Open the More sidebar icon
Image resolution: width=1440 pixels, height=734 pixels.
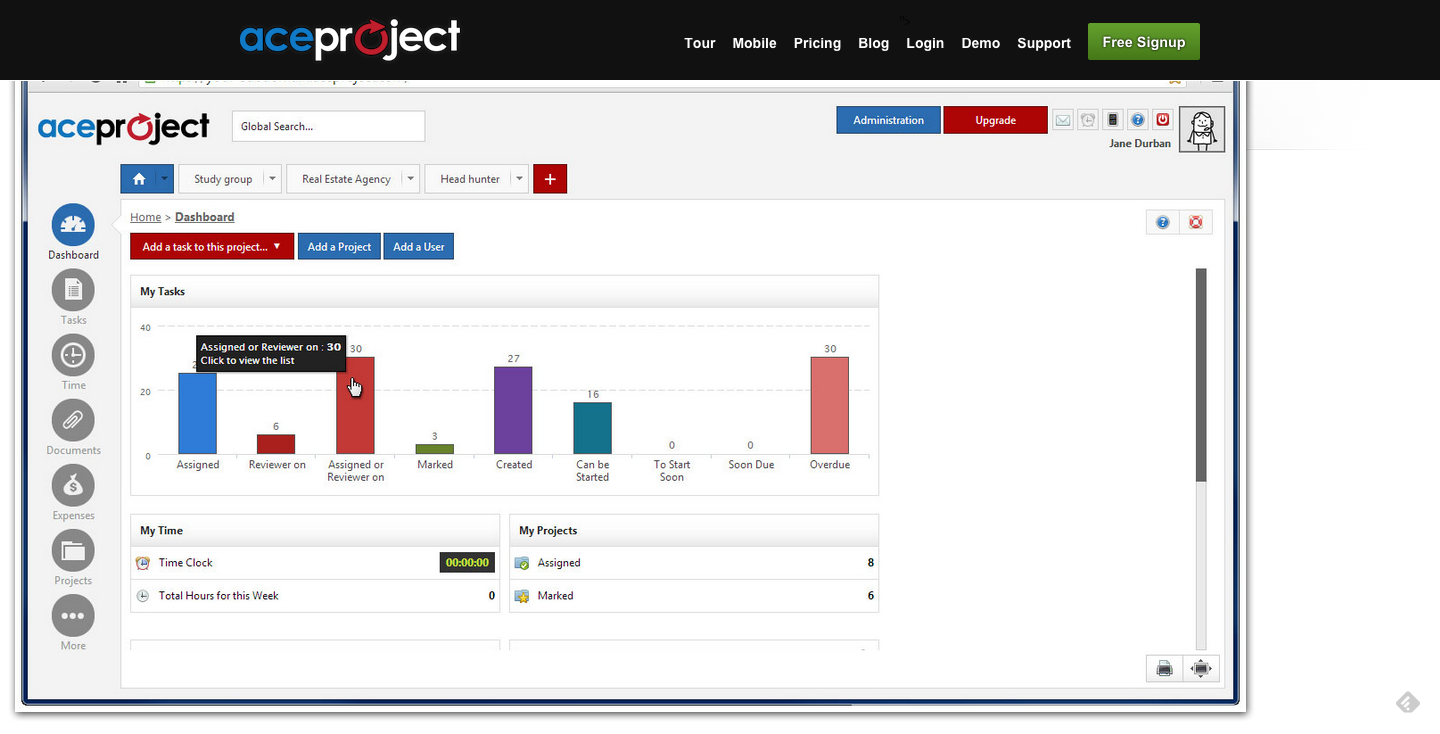click(73, 616)
